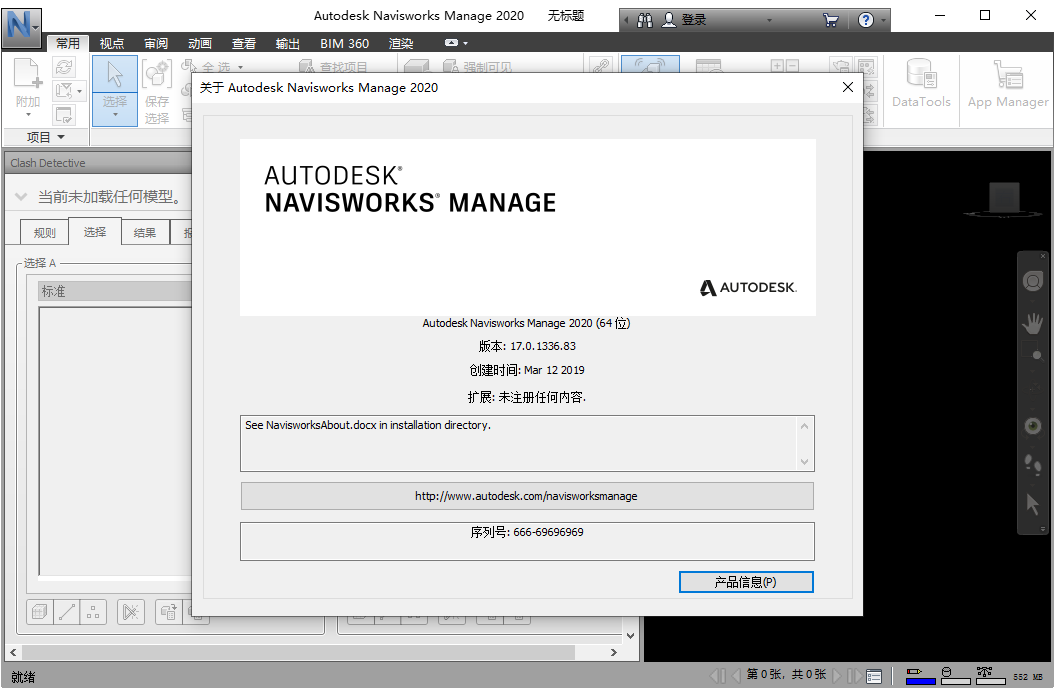Activate the Look Around eye icon
The image size is (1055, 689).
coord(1033,425)
